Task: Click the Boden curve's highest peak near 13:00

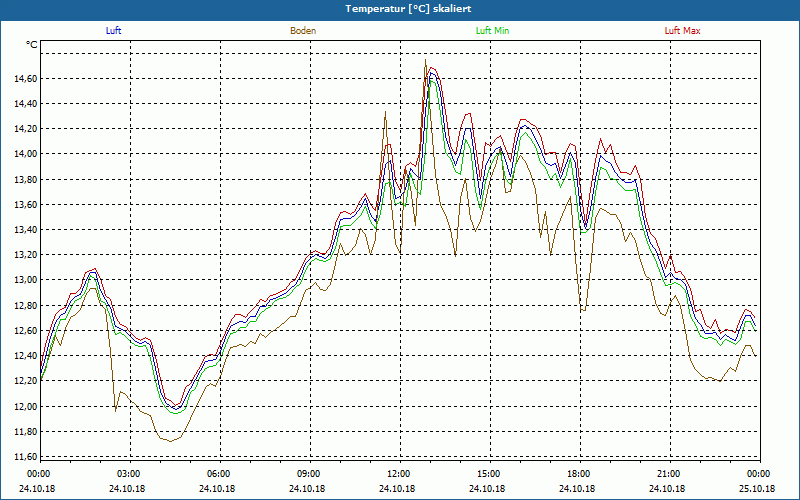Action: click(425, 60)
